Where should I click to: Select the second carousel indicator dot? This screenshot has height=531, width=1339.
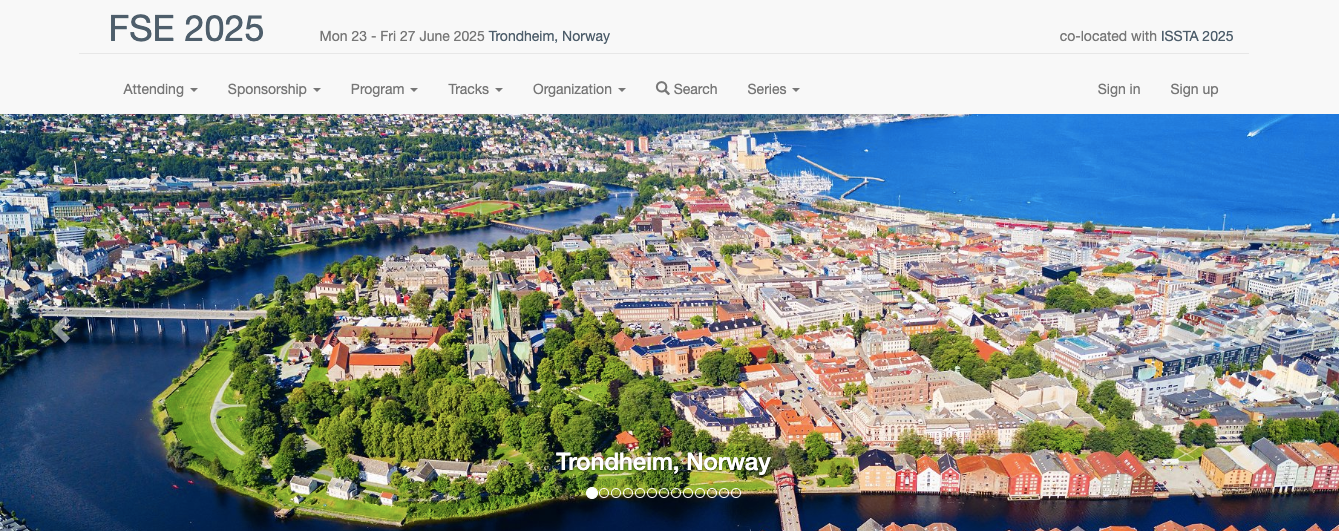(x=604, y=493)
